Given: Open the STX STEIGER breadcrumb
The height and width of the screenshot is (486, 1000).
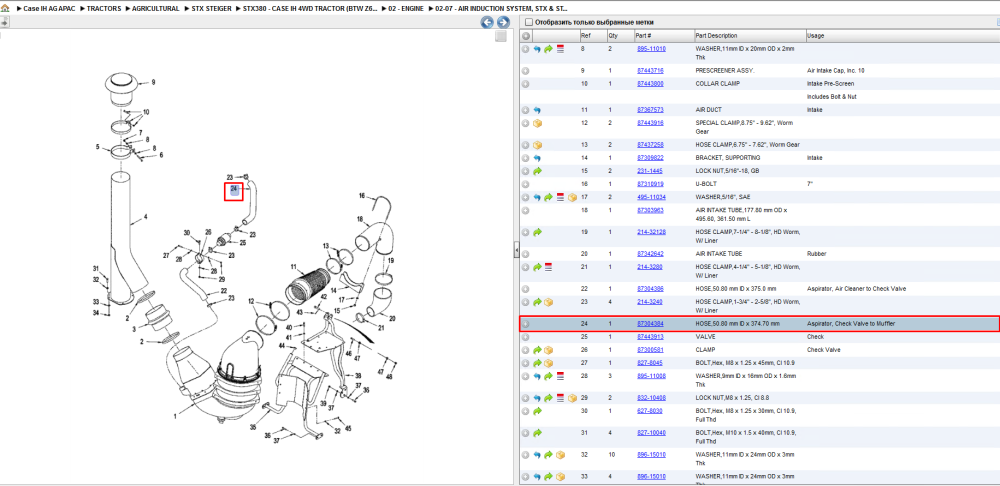Looking at the screenshot, I should coord(211,9).
